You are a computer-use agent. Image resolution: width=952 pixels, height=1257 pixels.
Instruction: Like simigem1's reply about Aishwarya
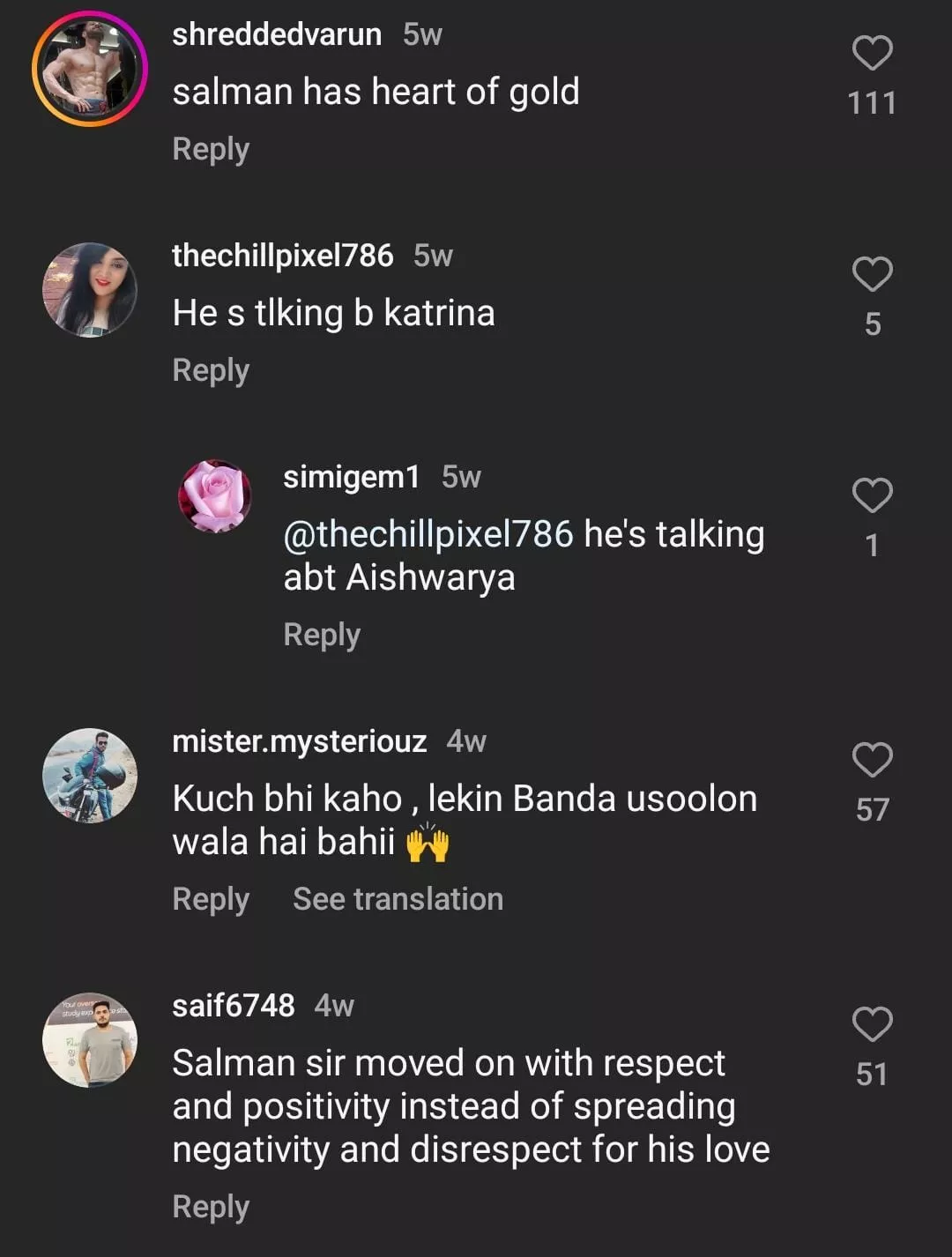point(872,495)
